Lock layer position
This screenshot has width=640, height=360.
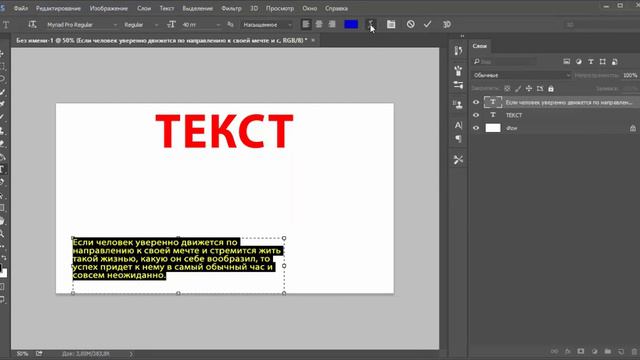click(x=529, y=89)
